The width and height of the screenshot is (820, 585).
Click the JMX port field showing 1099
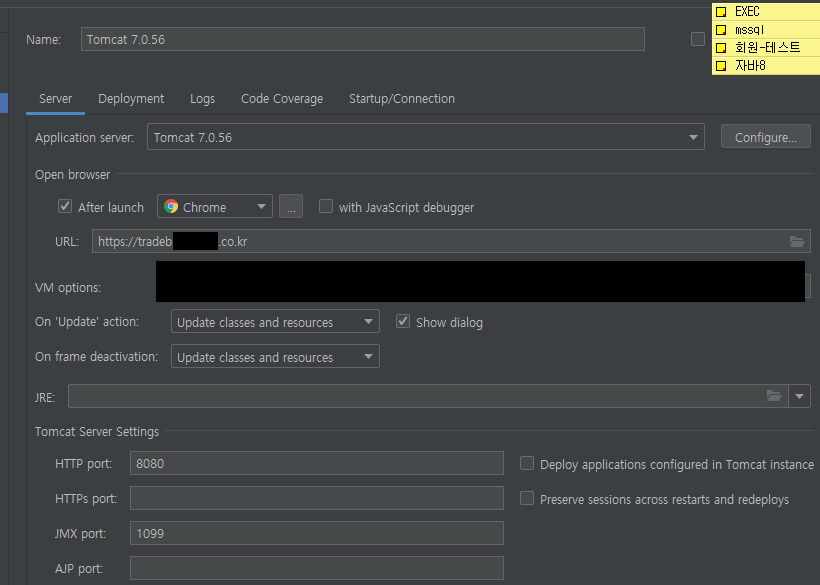click(316, 533)
